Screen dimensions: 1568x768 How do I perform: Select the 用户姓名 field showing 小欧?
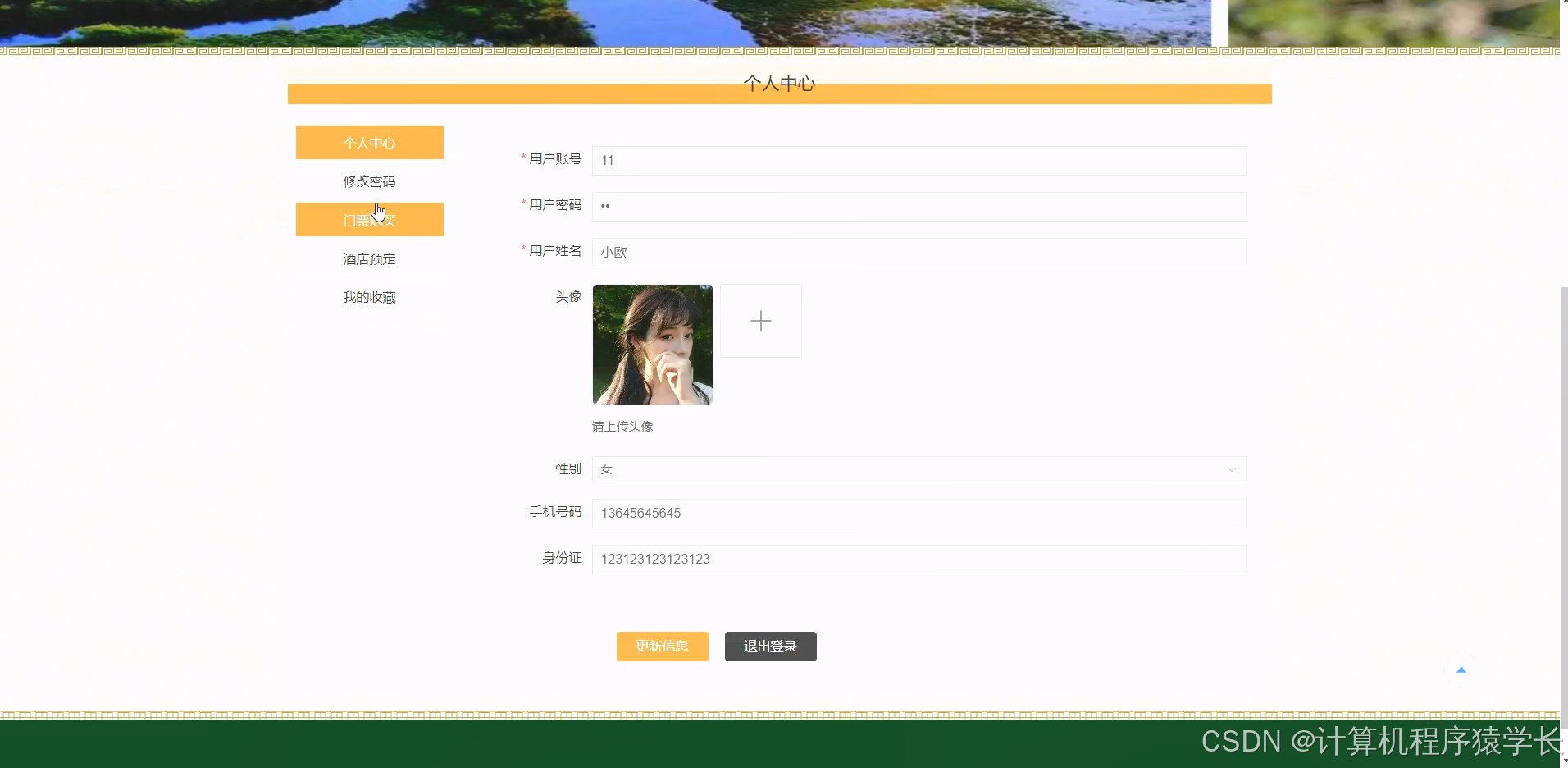918,252
